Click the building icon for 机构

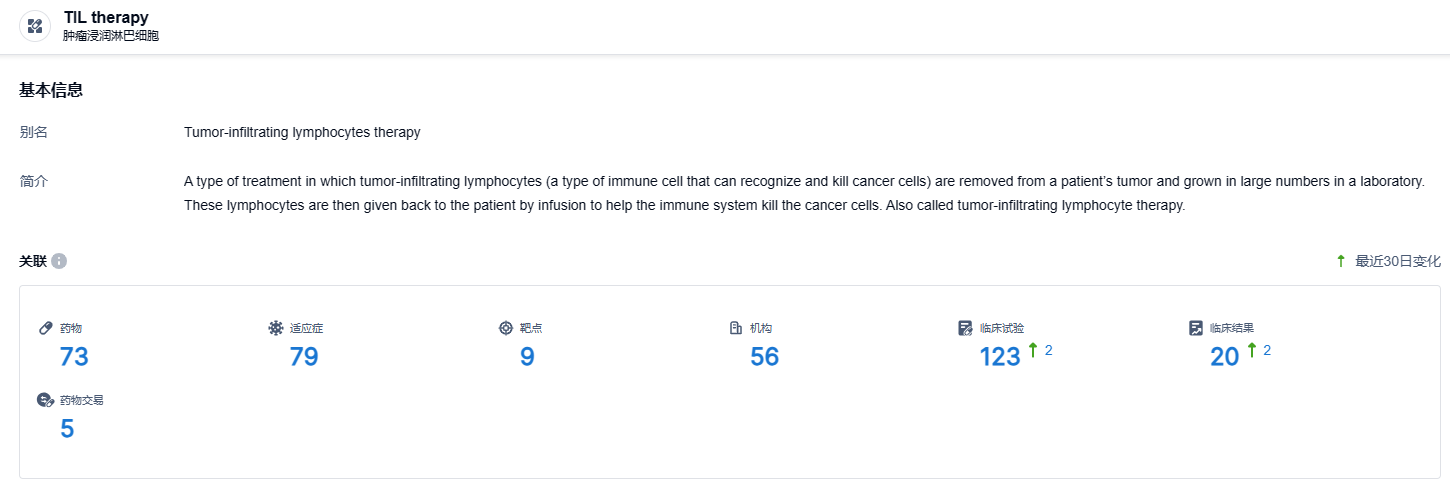pos(736,328)
